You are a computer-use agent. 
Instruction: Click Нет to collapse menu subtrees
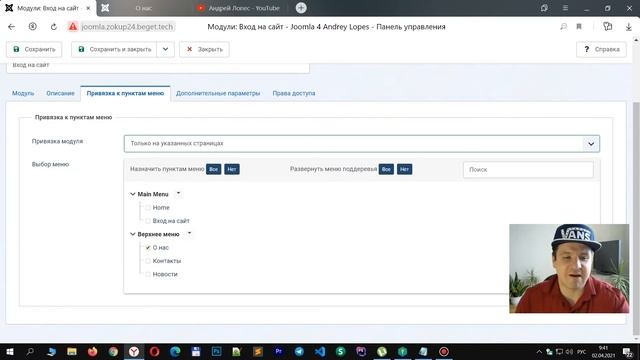coord(404,169)
